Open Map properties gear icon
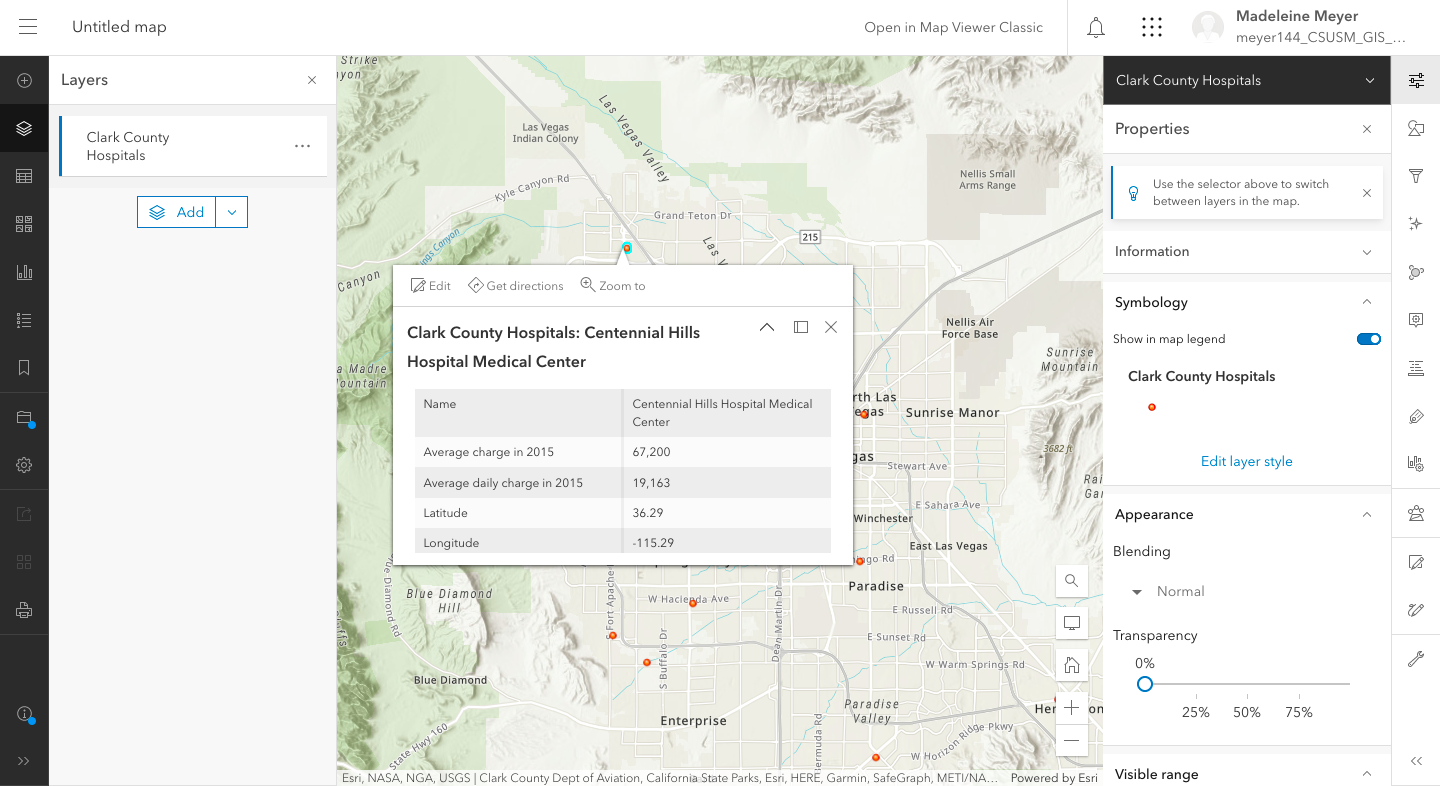Viewport: 1440px width, 786px height. [x=24, y=465]
